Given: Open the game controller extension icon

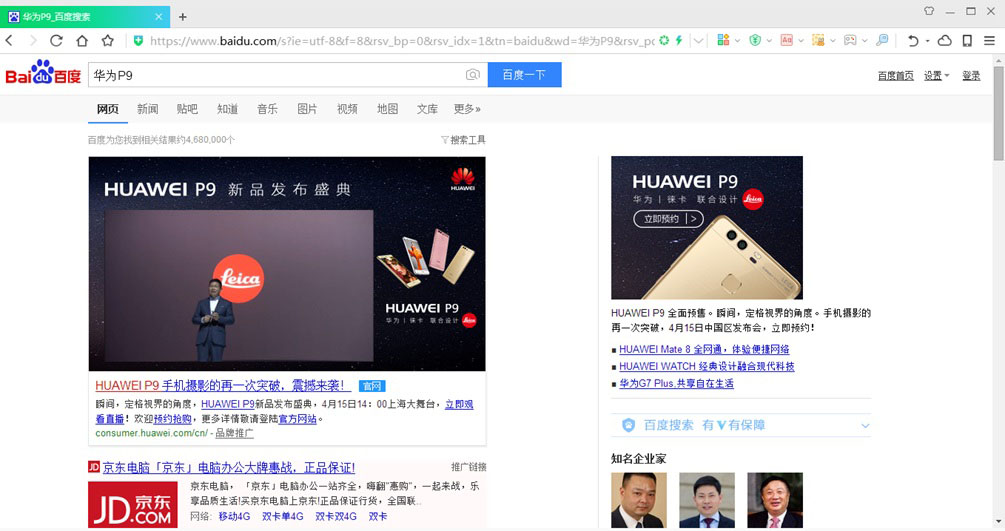Looking at the screenshot, I should [850, 40].
